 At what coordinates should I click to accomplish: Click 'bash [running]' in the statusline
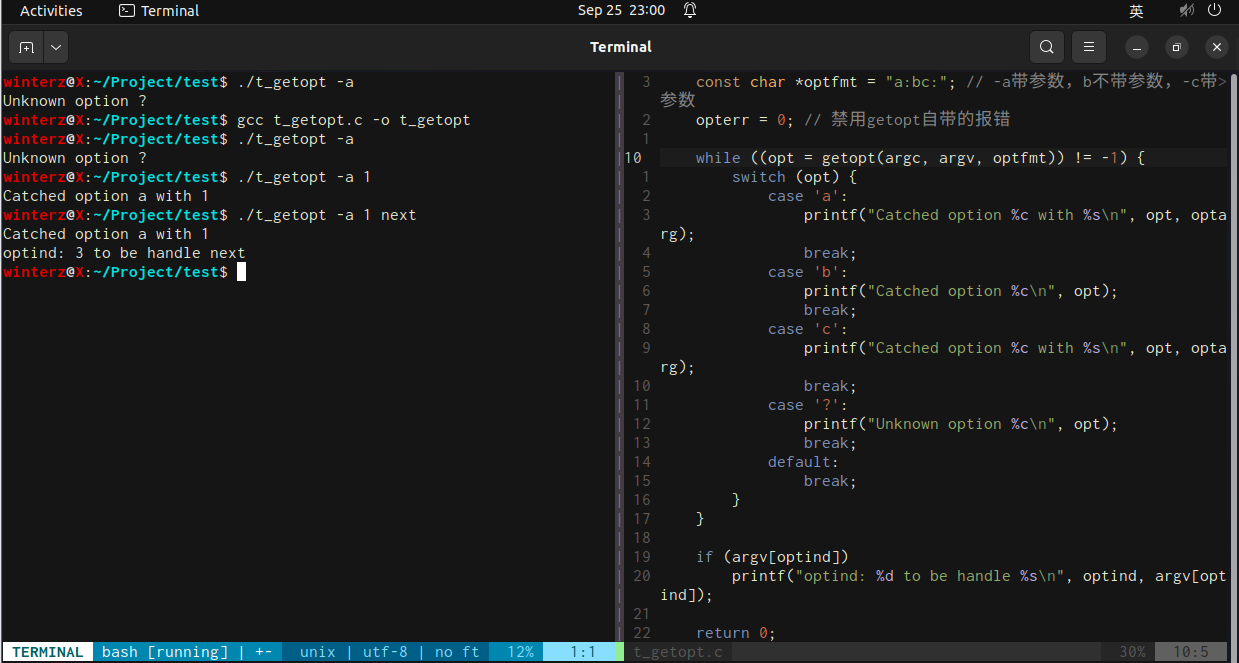[x=164, y=652]
